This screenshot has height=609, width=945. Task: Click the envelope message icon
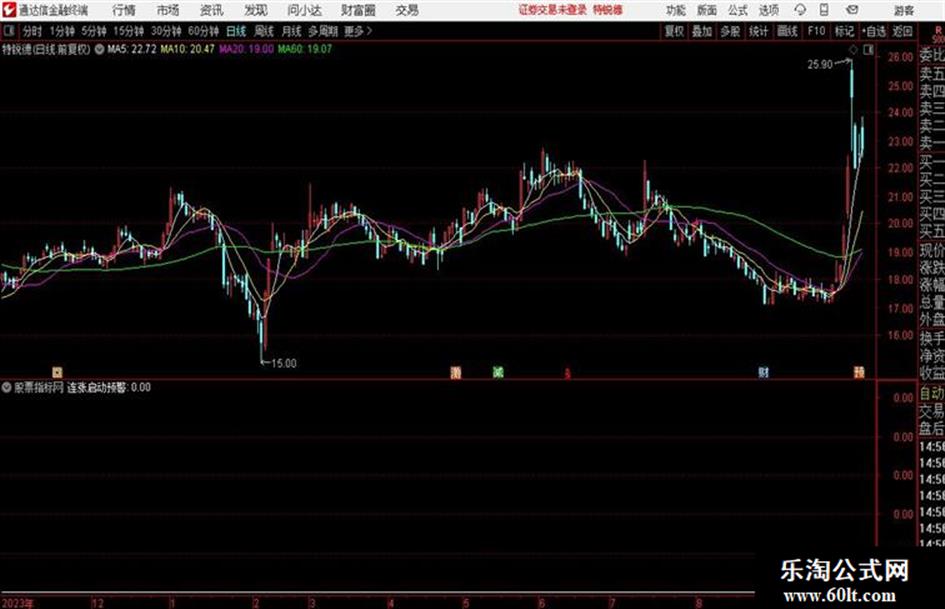coord(852,10)
